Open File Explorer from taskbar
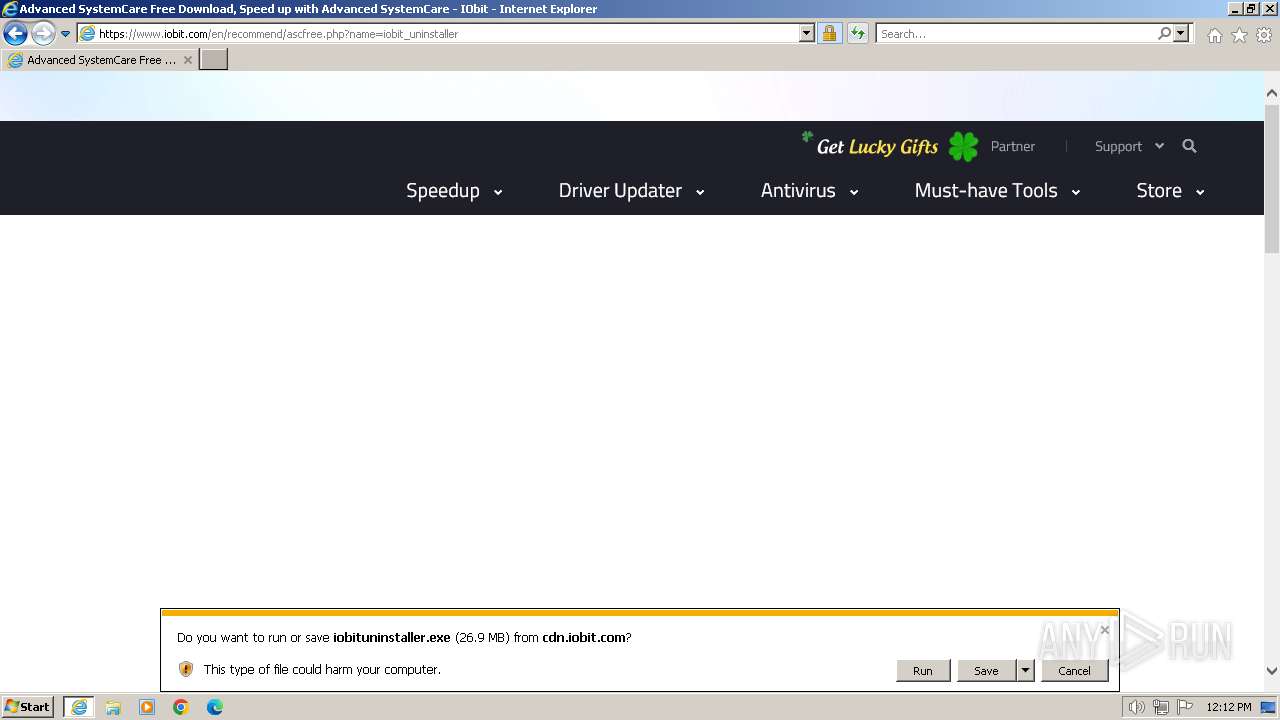Viewport: 1280px width, 720px height. click(113, 707)
